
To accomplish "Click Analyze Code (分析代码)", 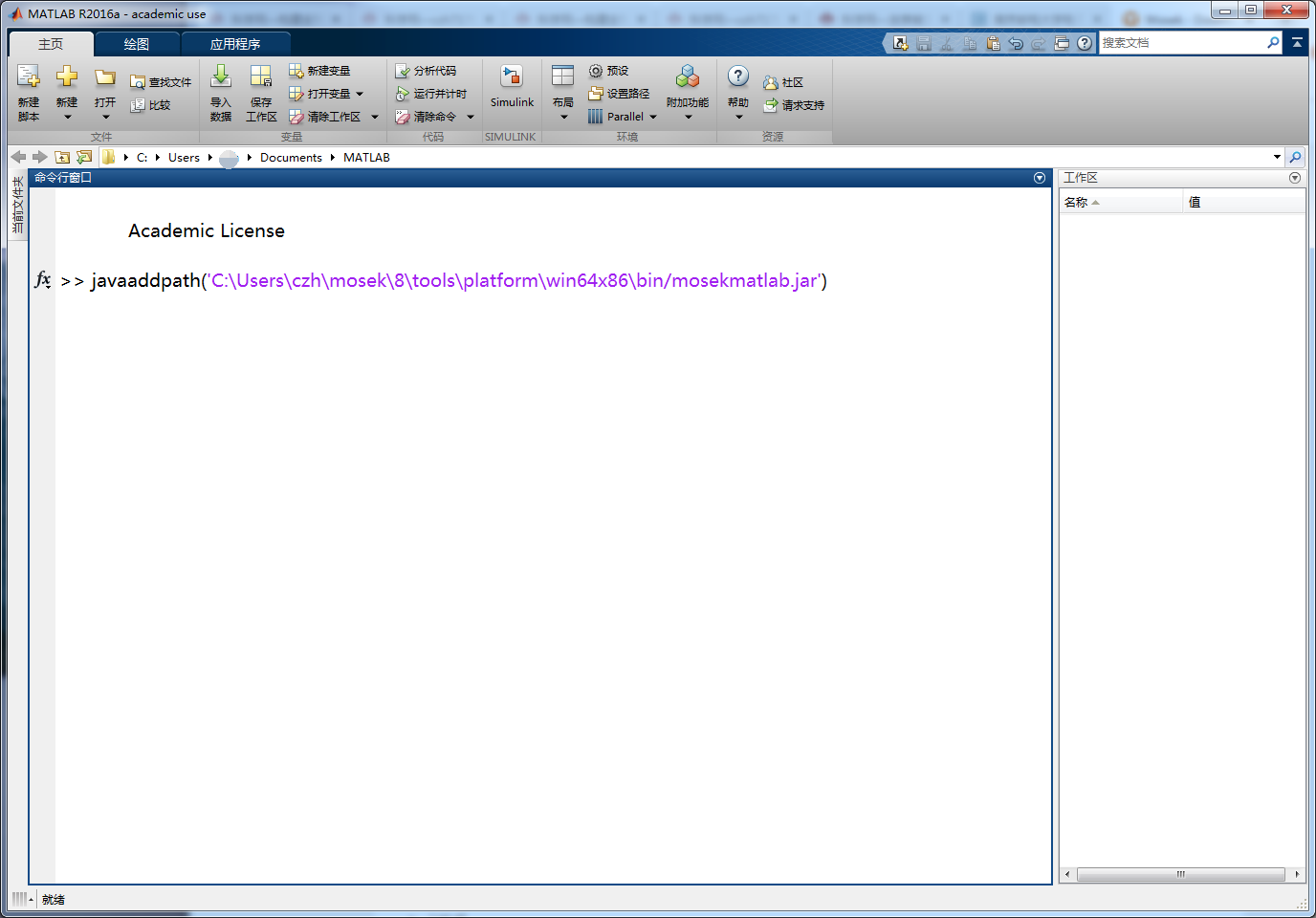I will (x=426, y=71).
